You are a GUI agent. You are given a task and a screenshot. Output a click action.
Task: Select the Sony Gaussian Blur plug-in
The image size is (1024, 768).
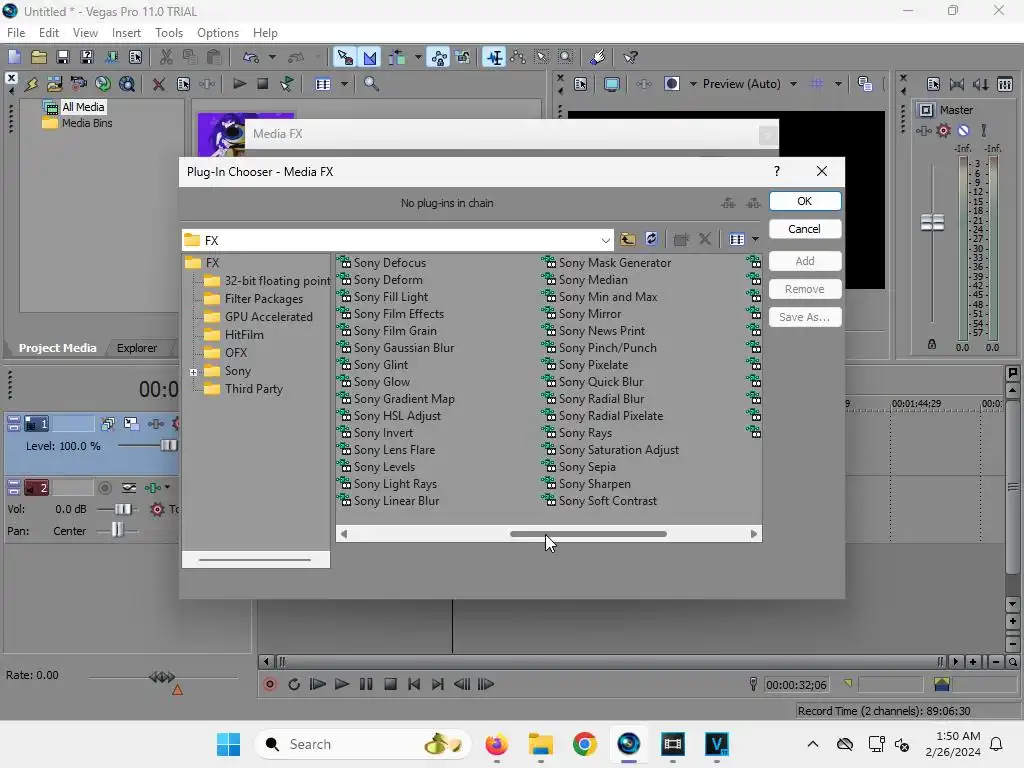(404, 348)
